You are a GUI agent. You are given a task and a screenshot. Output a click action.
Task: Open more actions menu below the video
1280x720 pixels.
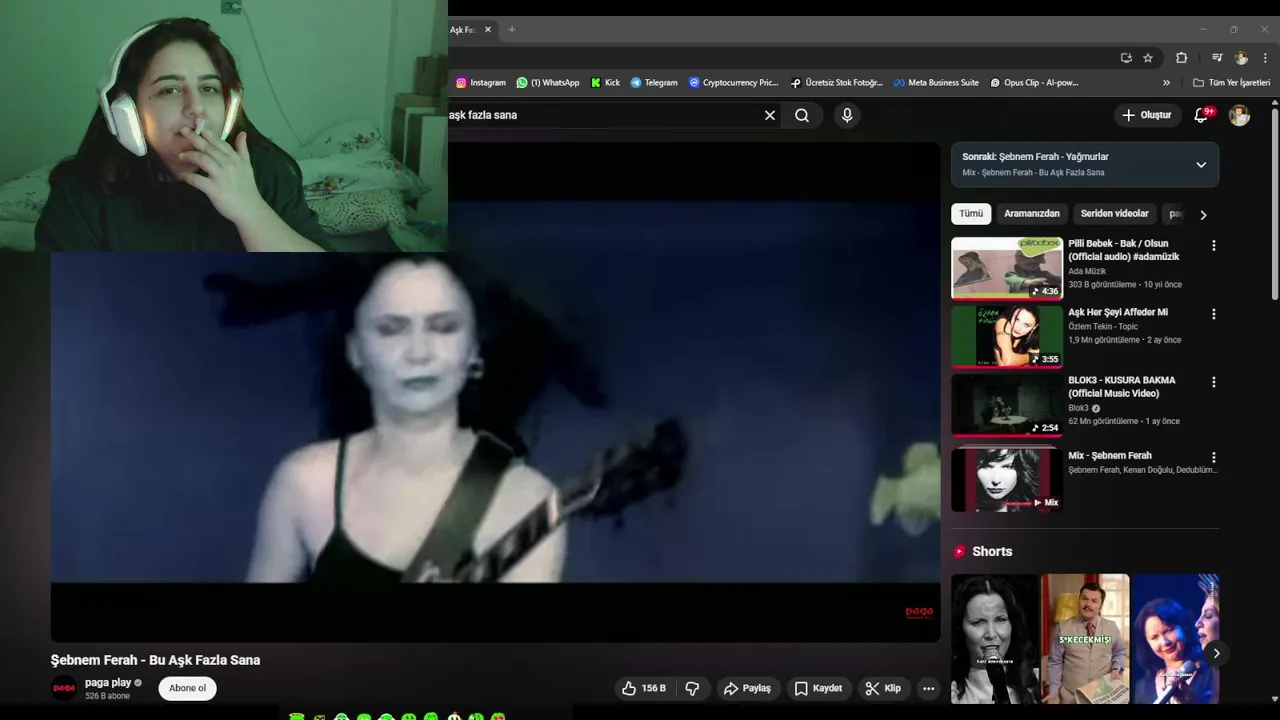pyautogui.click(x=928, y=688)
